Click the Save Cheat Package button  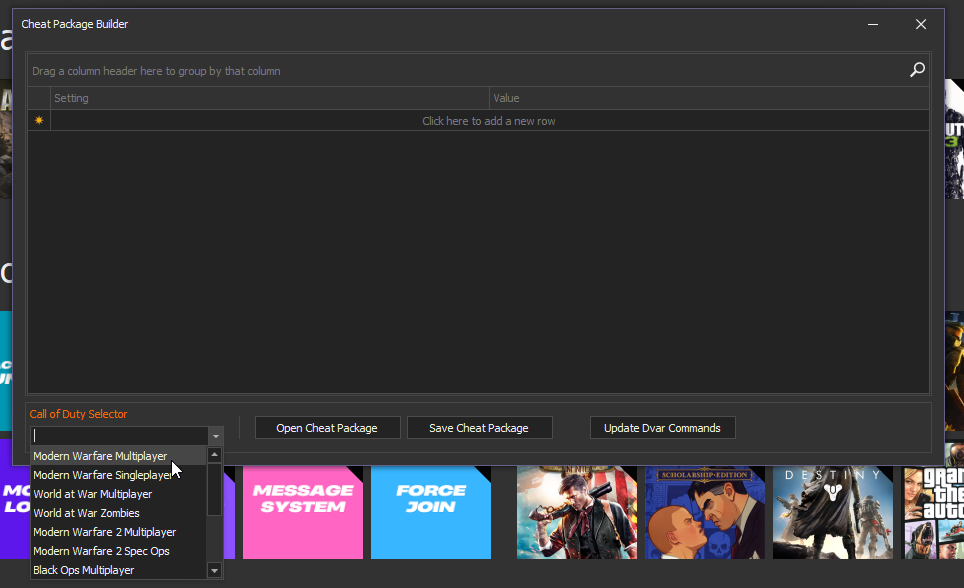(x=480, y=427)
